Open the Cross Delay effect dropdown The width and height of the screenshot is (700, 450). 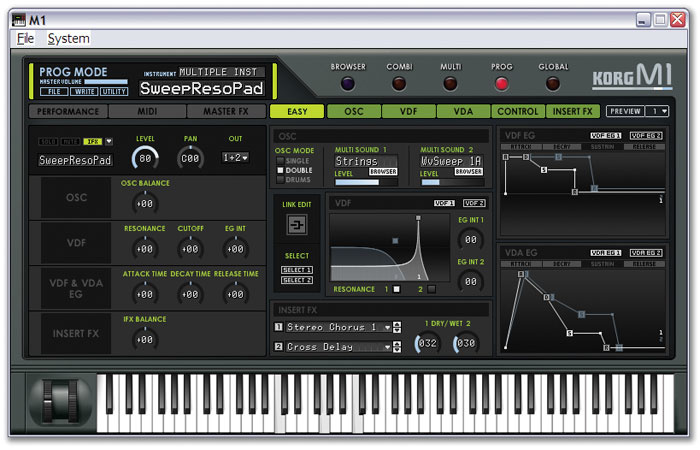click(388, 346)
